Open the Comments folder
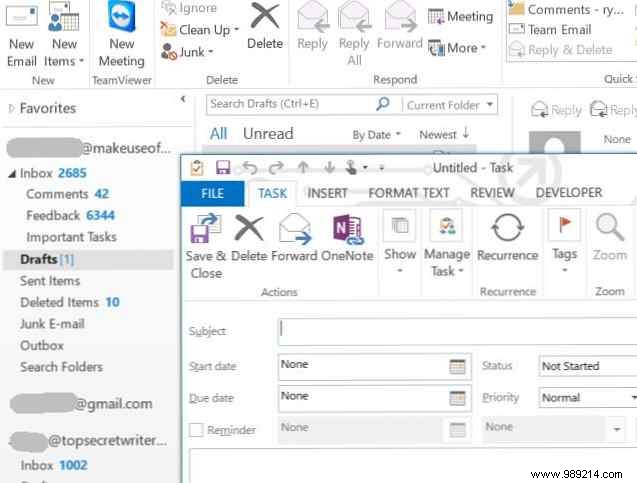 67,194
